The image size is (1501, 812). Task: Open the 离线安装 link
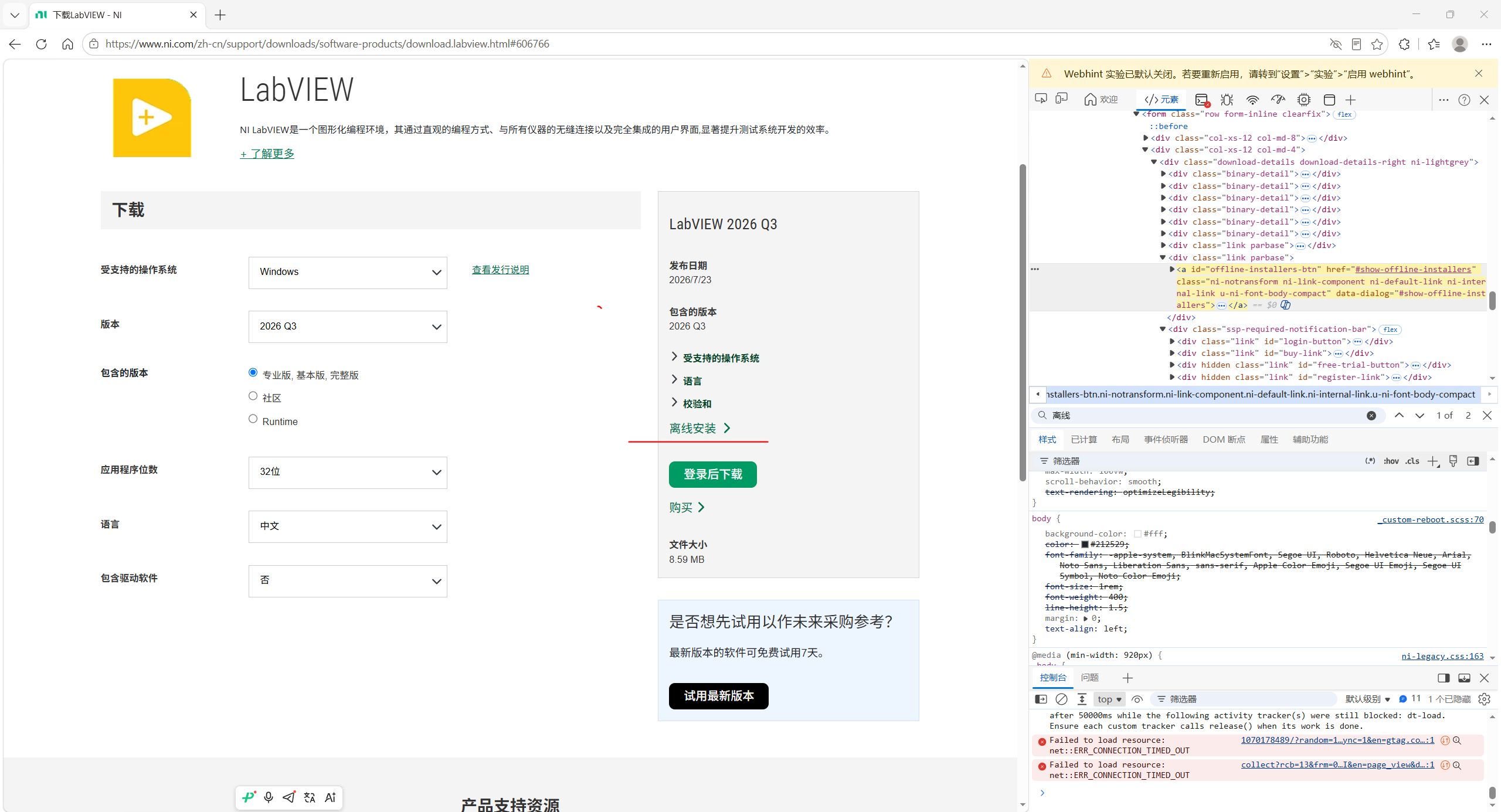[699, 429]
